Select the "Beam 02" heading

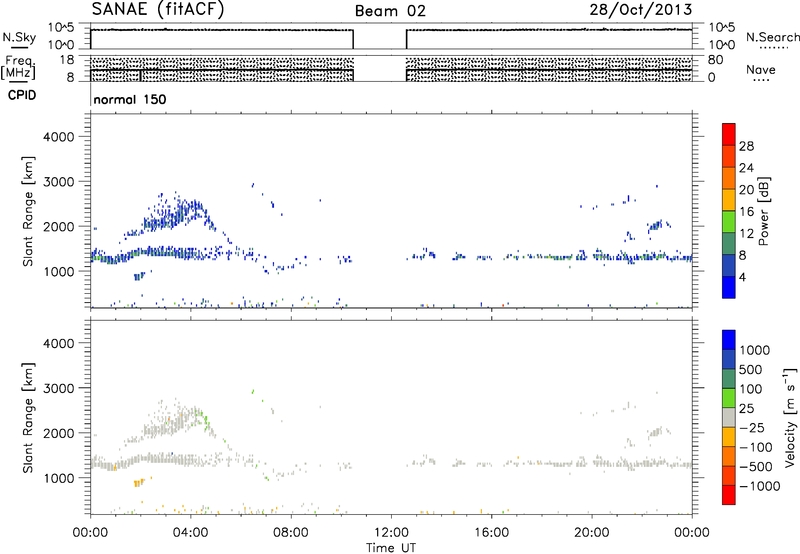pyautogui.click(x=390, y=11)
